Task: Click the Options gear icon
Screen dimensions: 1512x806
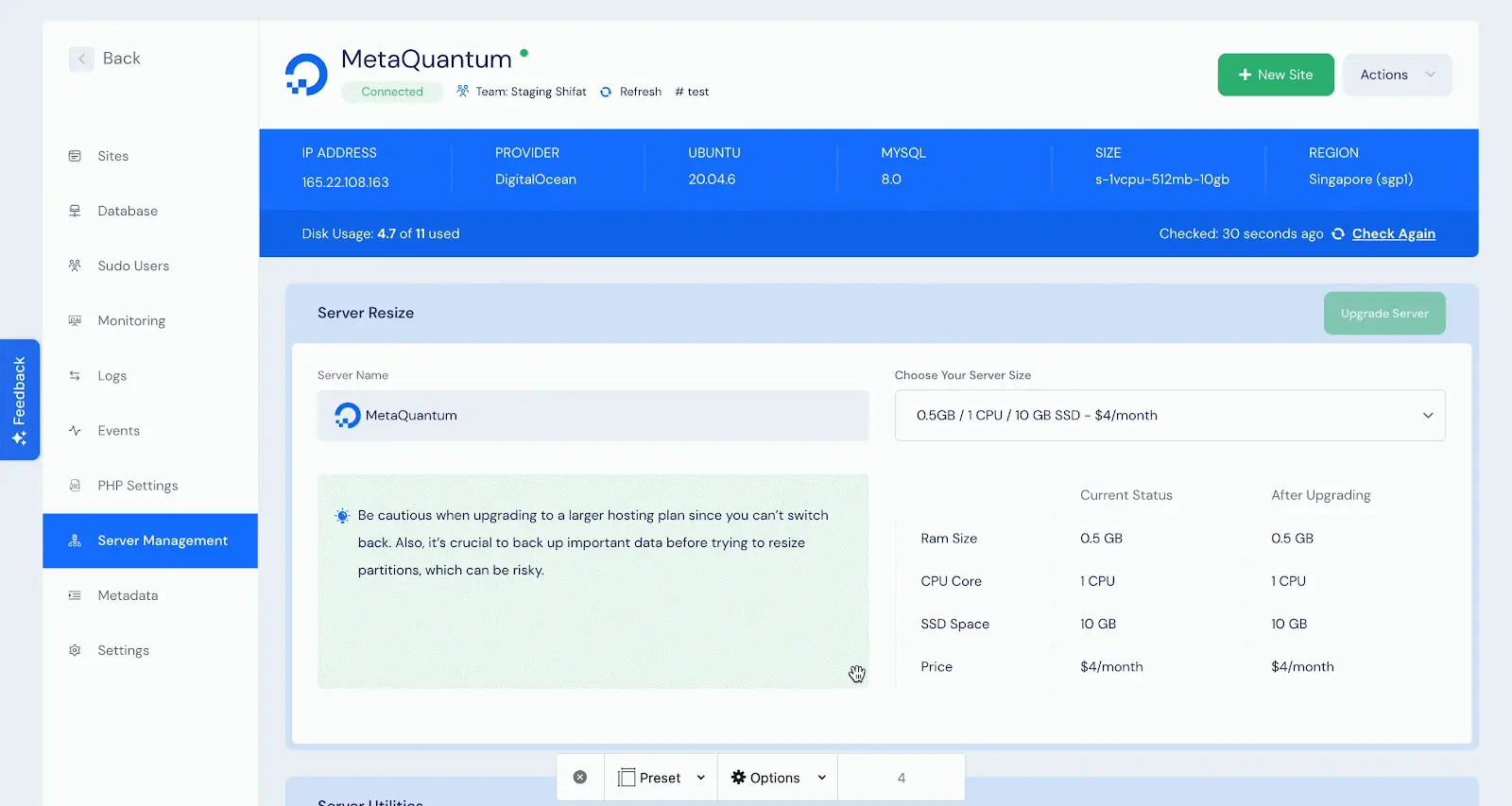Action: 739,777
